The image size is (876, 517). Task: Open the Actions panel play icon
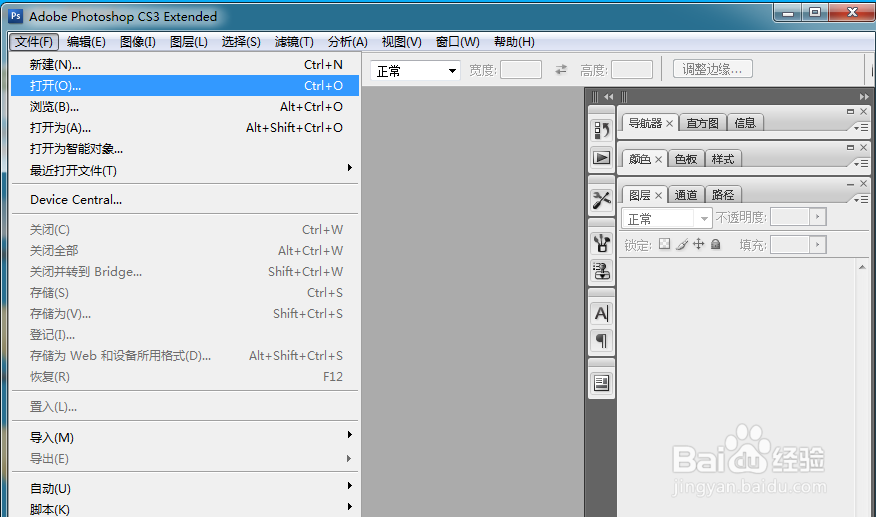[x=602, y=158]
